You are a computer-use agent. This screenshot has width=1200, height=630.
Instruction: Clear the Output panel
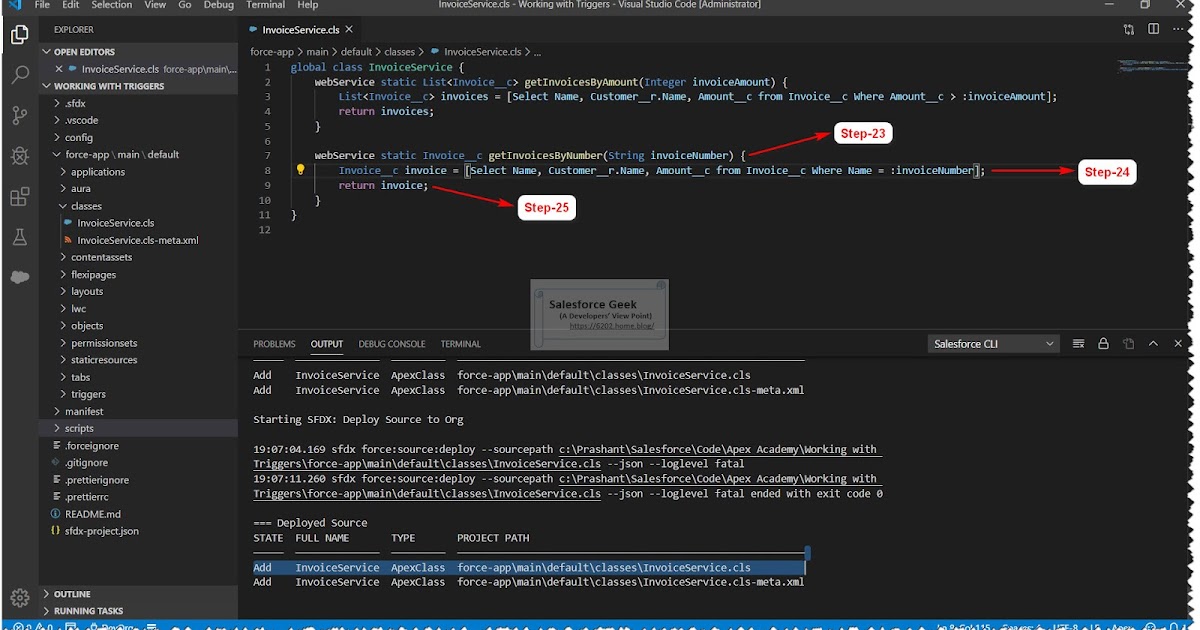point(1078,343)
